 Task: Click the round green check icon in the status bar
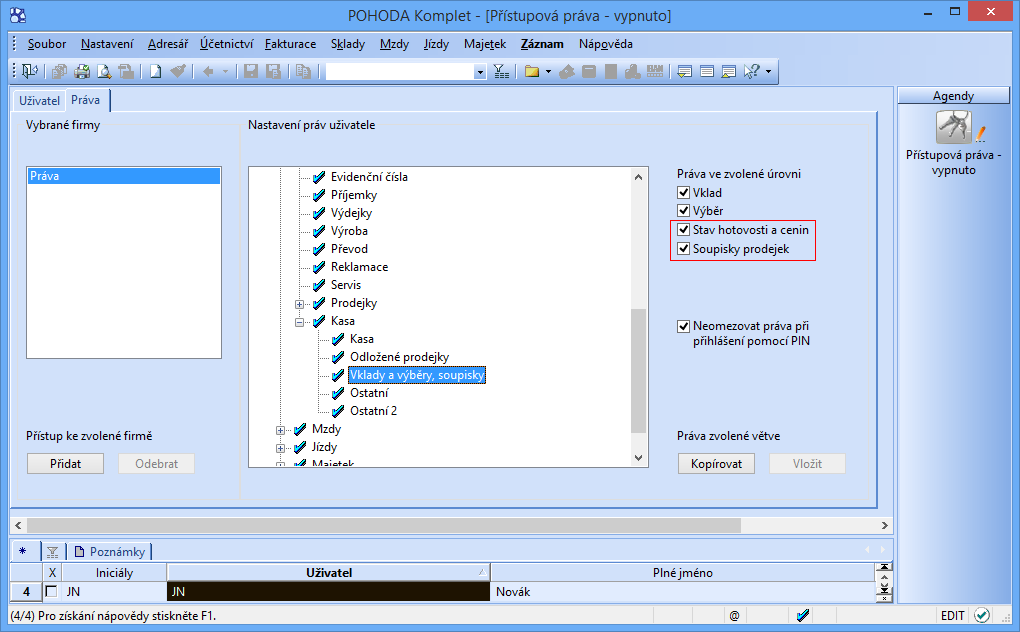[982, 615]
